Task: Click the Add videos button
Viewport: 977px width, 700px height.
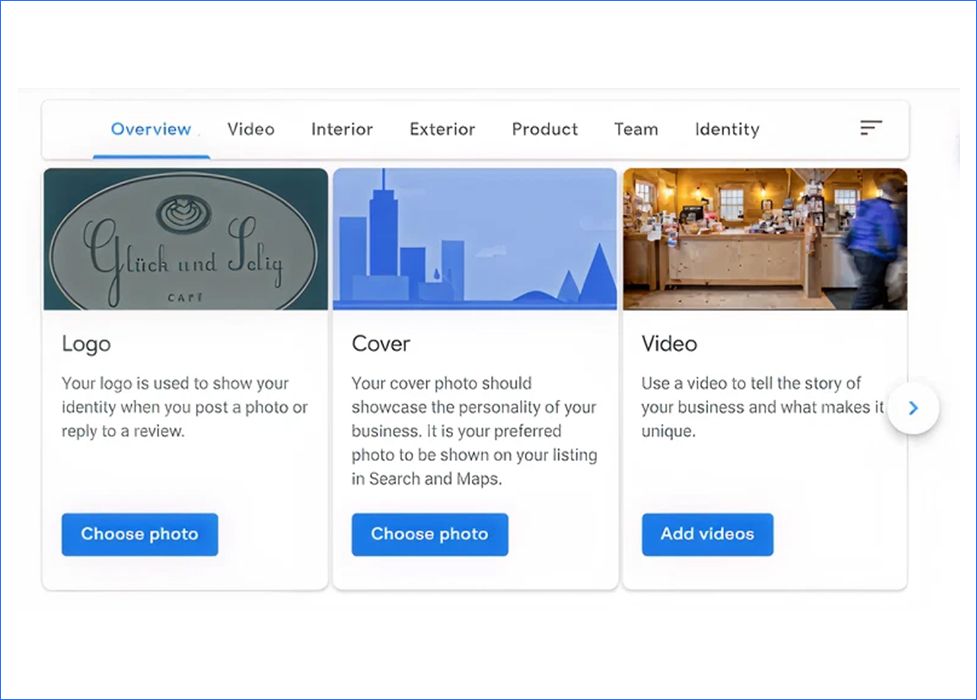Action: pos(707,534)
